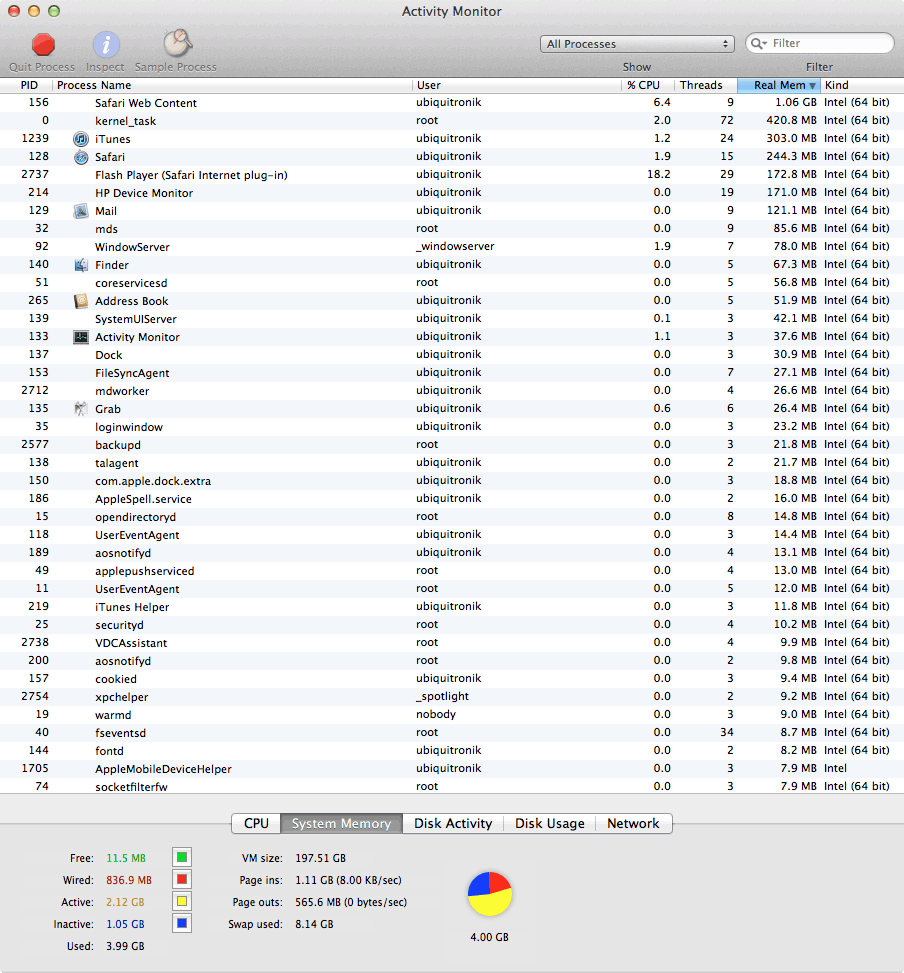Screen dimensions: 904x973
Task: Open the Network tab
Action: [633, 823]
